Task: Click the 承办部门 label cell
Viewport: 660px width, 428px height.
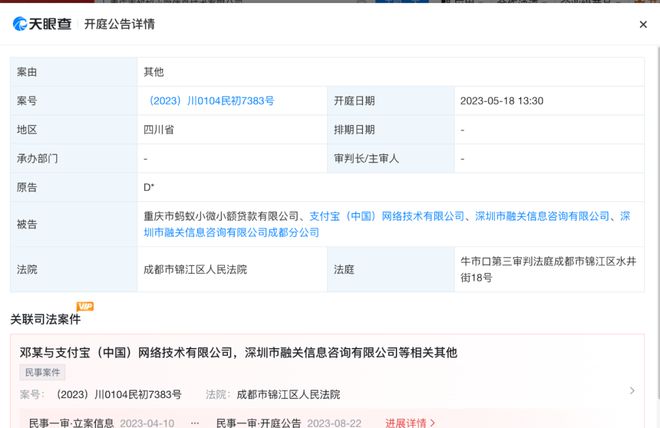Action: (x=74, y=159)
